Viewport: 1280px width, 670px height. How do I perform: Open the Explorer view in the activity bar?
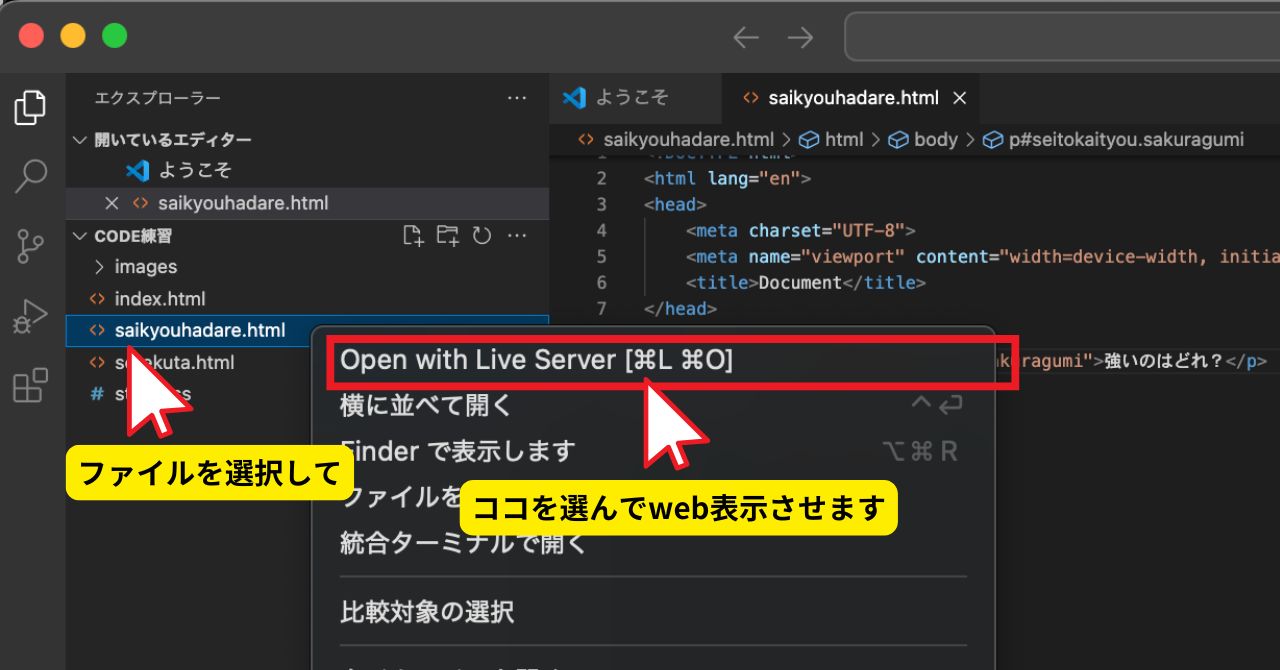(31, 108)
